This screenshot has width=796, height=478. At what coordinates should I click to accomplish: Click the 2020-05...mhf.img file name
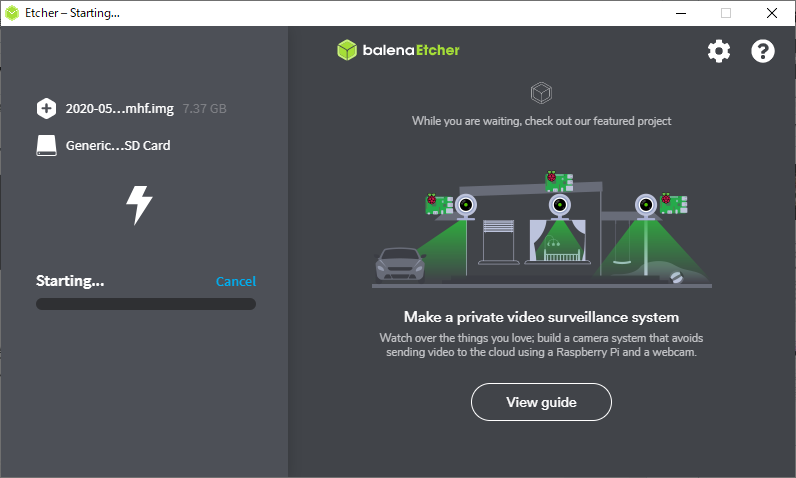pos(119,109)
